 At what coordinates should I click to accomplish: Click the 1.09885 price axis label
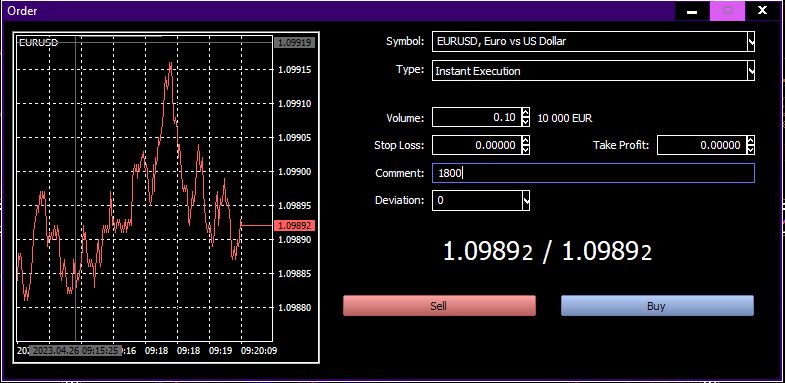(x=294, y=274)
